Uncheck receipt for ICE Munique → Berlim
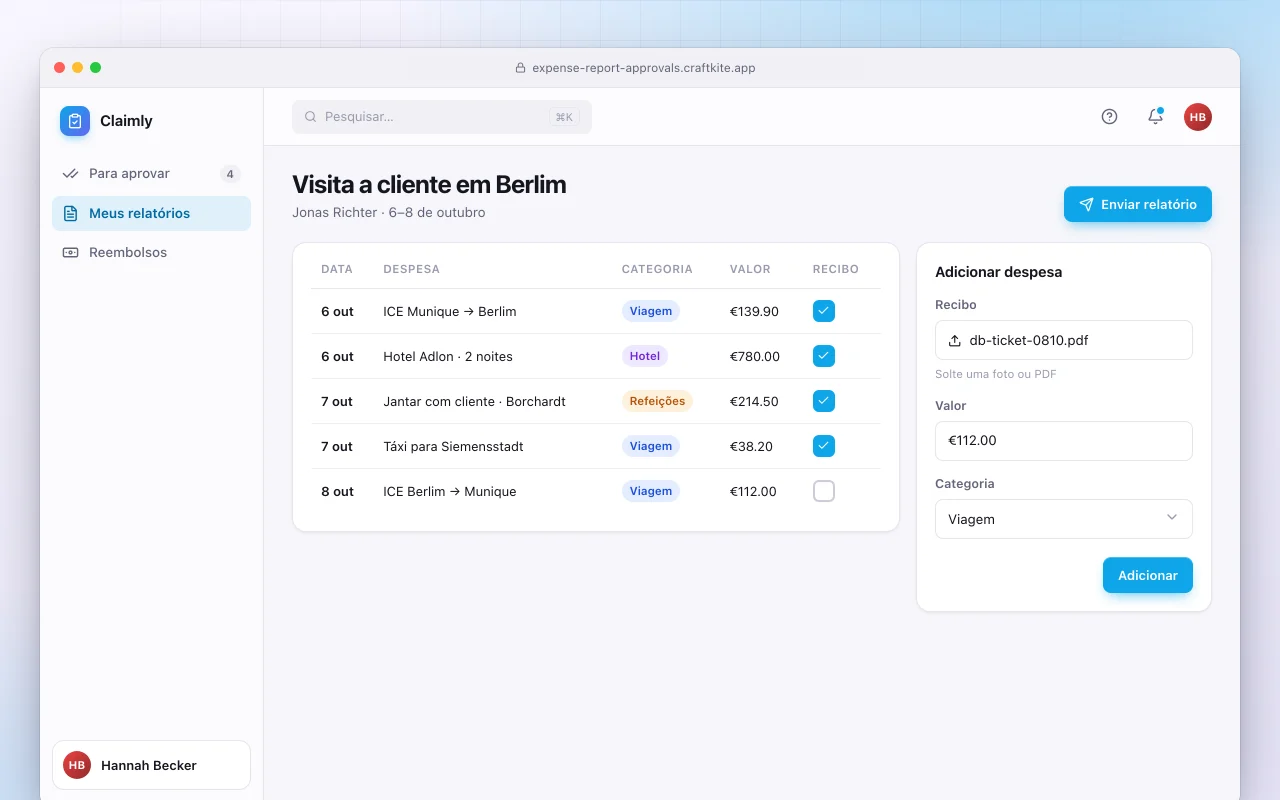The width and height of the screenshot is (1280, 800). pos(824,311)
